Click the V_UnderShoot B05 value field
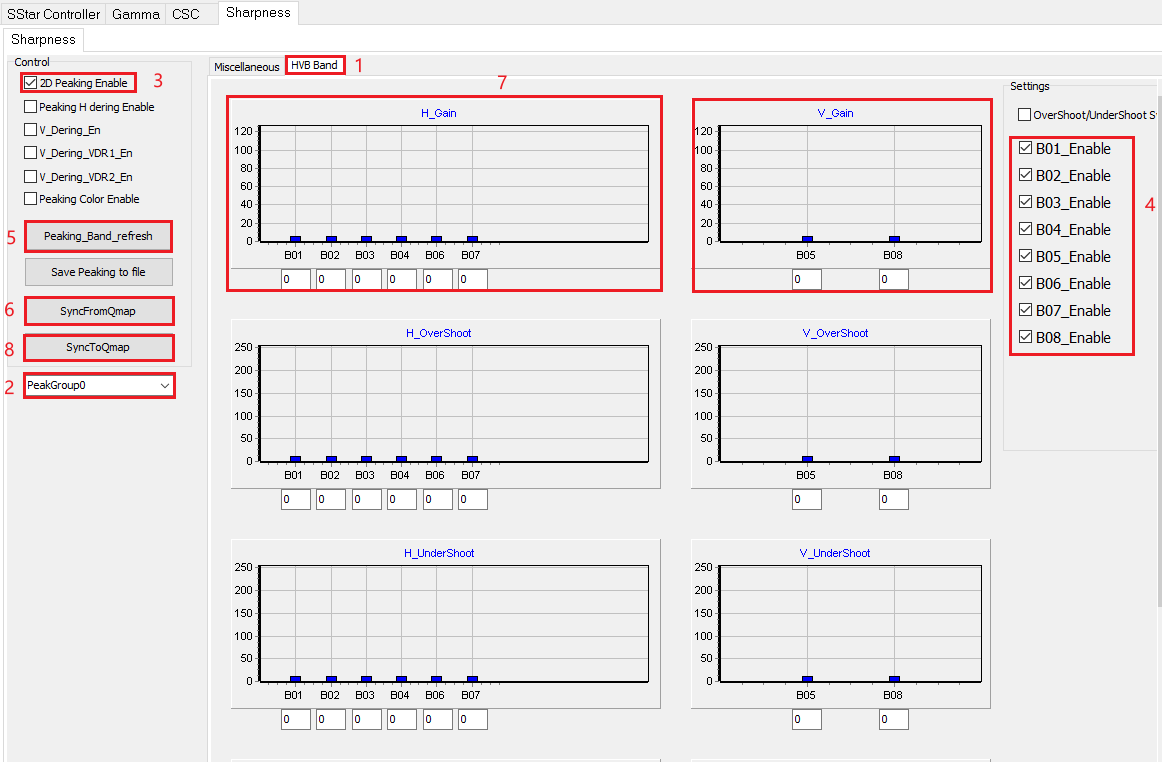1162x762 pixels. 807,719
